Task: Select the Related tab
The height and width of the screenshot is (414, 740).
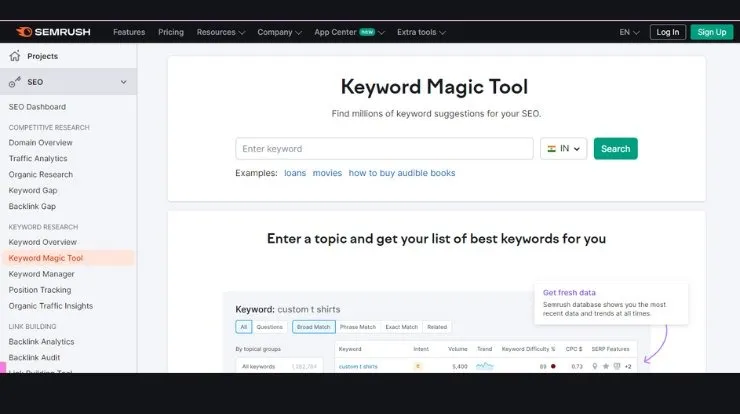Action: (x=437, y=327)
